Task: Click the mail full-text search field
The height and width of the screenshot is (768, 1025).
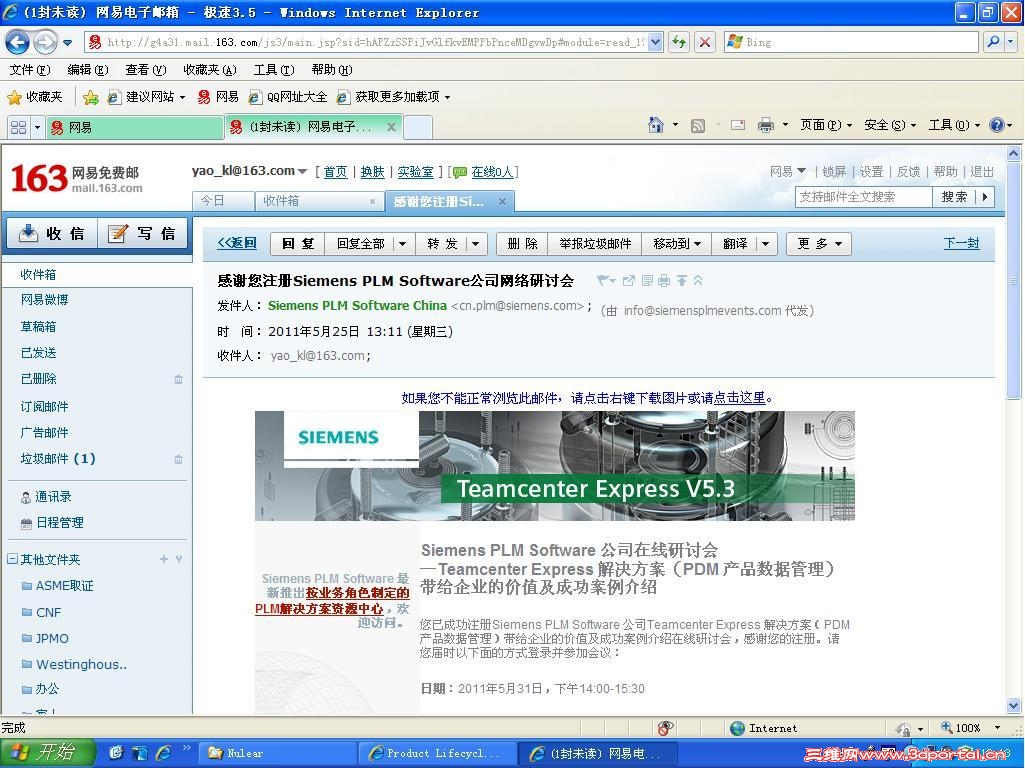Action: click(863, 197)
